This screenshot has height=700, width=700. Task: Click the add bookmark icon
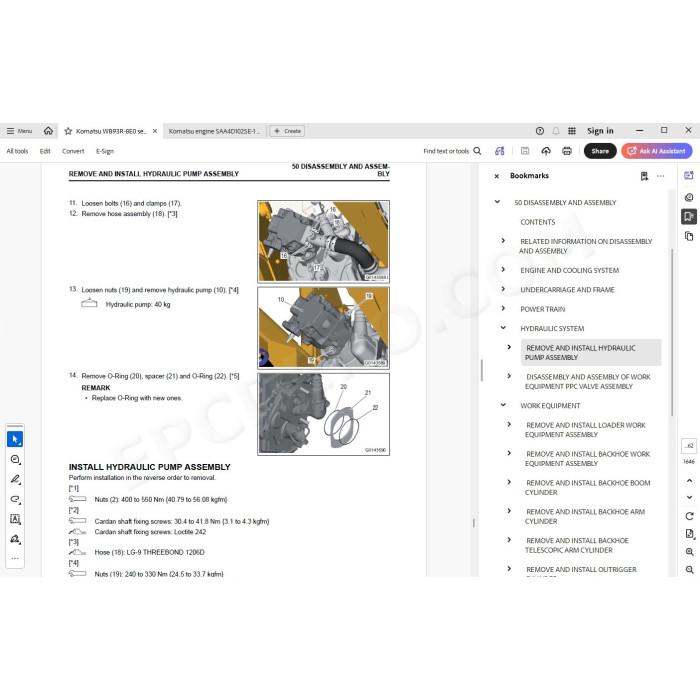(x=644, y=176)
